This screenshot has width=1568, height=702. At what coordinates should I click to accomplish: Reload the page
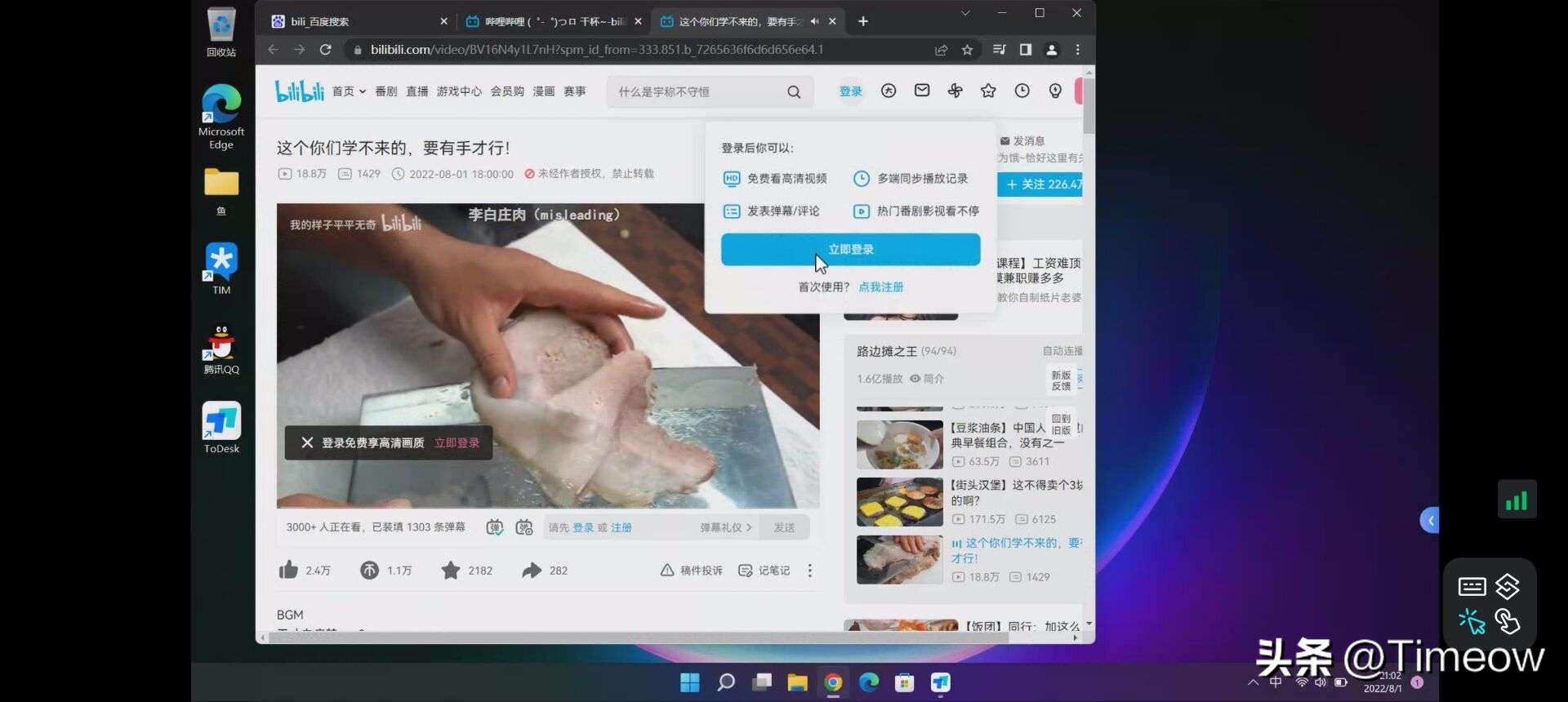point(325,50)
